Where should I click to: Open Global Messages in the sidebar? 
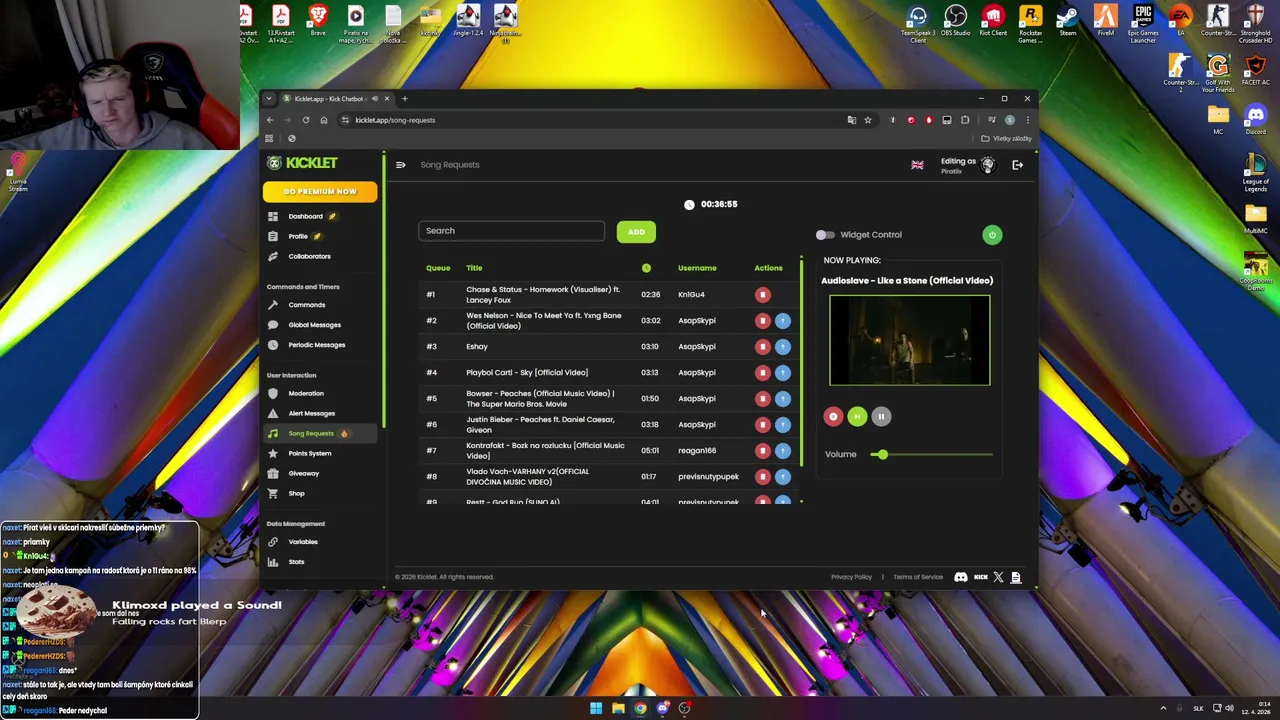(314, 325)
